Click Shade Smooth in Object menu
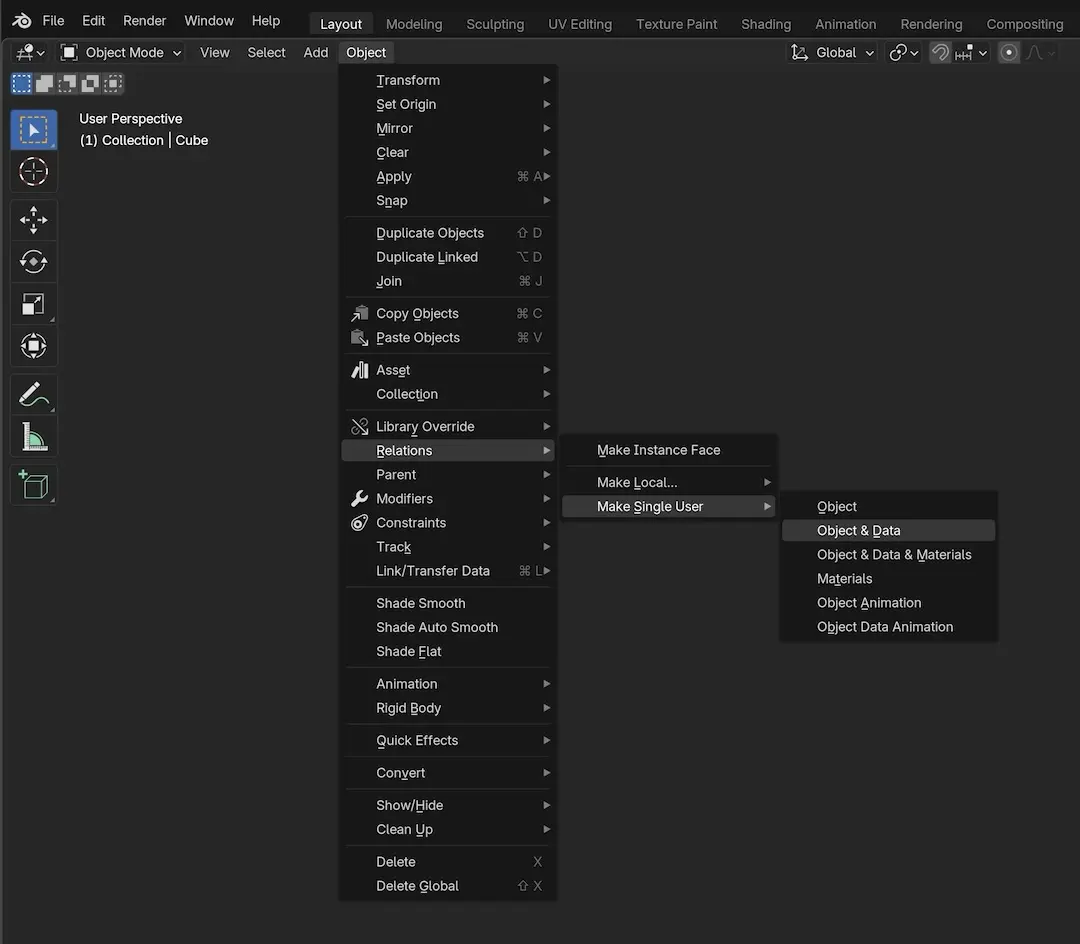 coord(421,603)
